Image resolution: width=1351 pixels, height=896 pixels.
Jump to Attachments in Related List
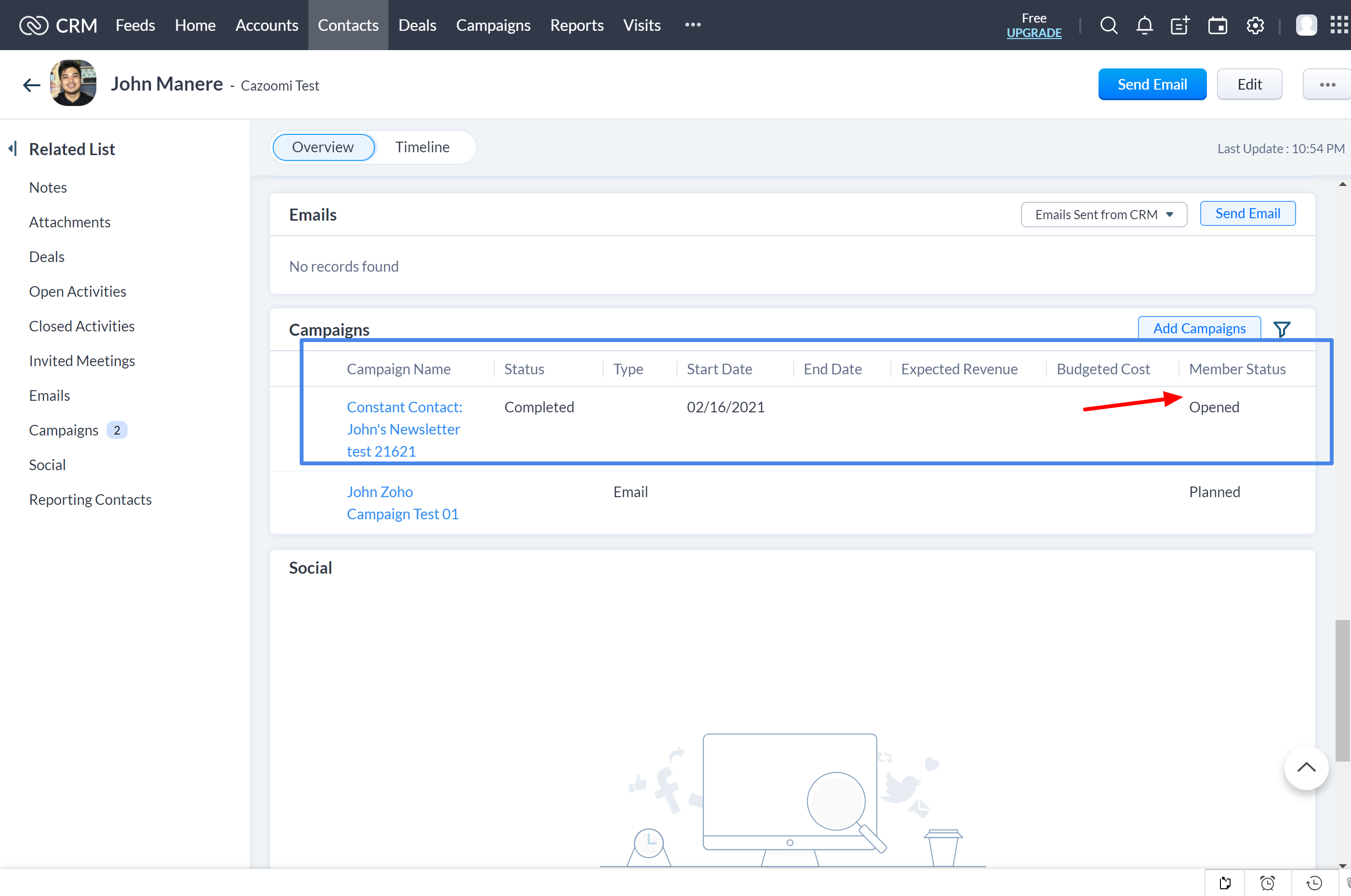pos(70,222)
